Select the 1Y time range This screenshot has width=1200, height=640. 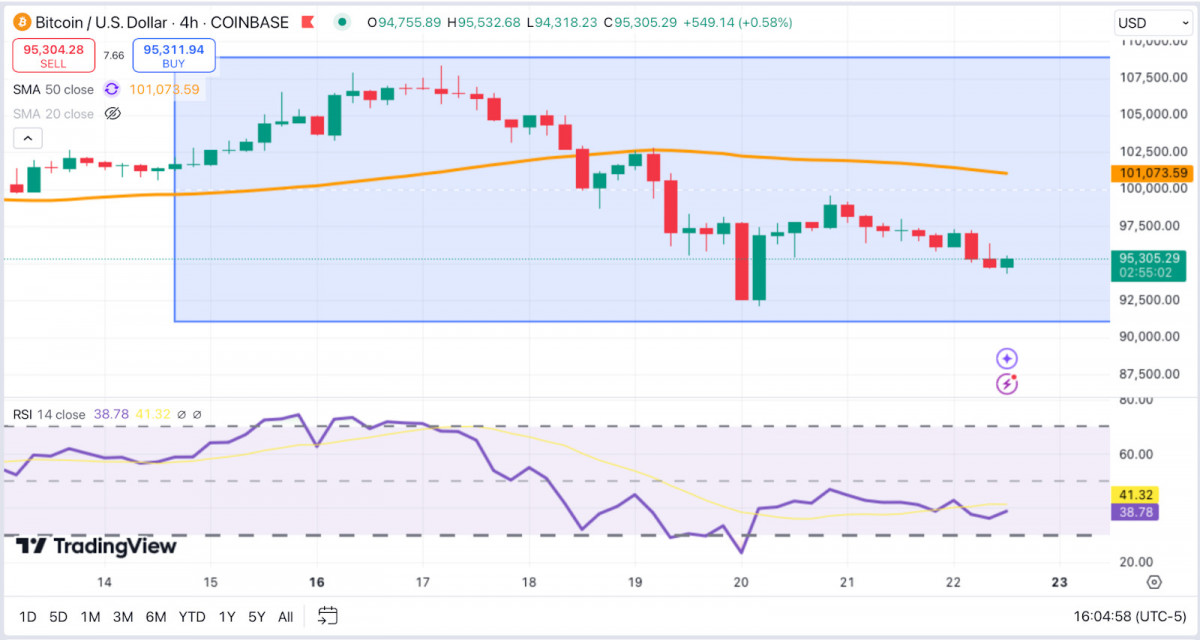227,617
